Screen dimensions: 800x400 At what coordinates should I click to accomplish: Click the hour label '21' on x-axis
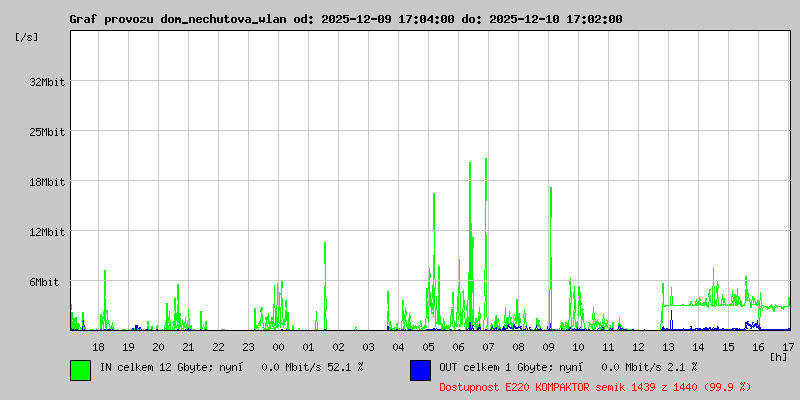(x=188, y=347)
